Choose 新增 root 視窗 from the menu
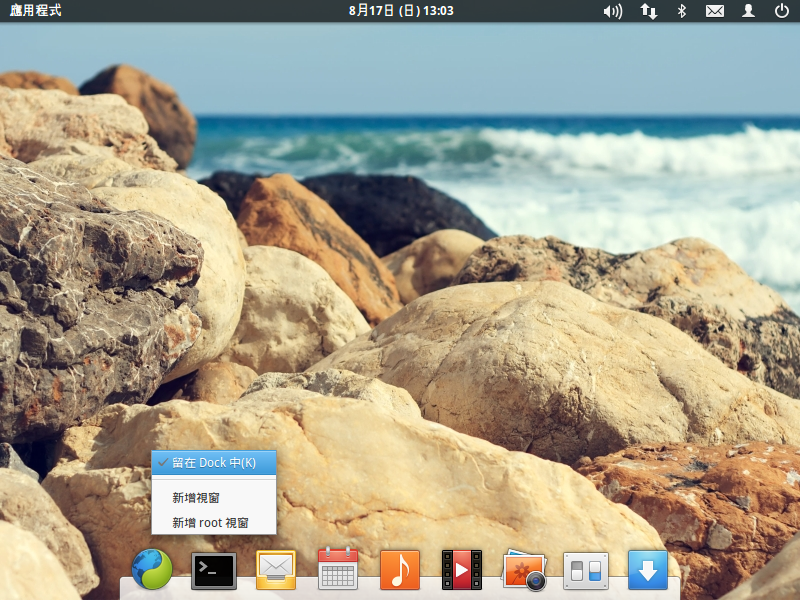Screen dimensions: 800x600 click(x=214, y=522)
